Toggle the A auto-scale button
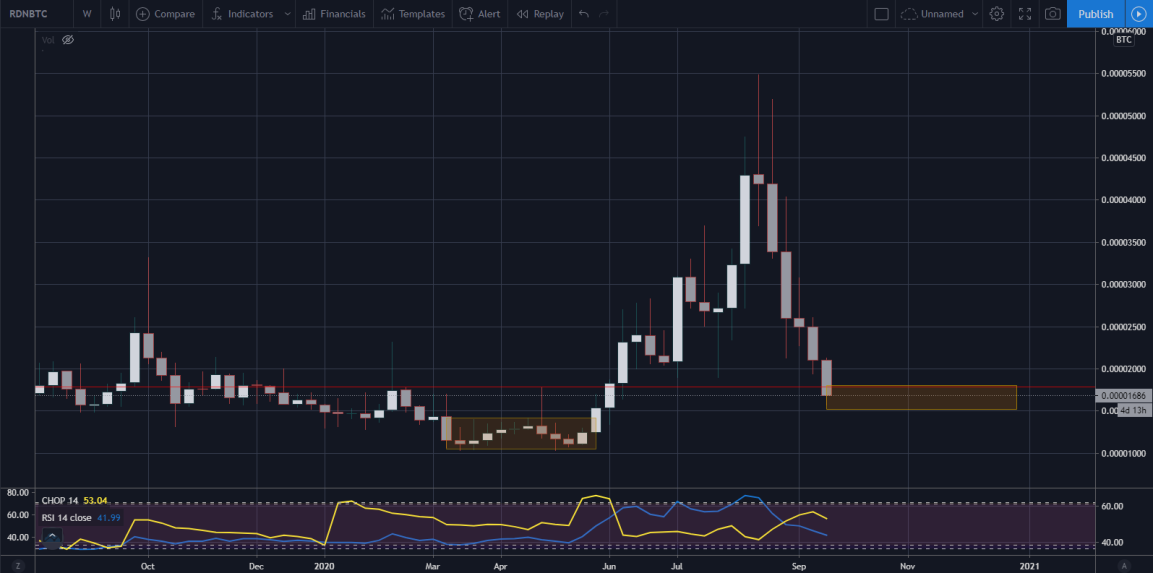 tap(1124, 566)
